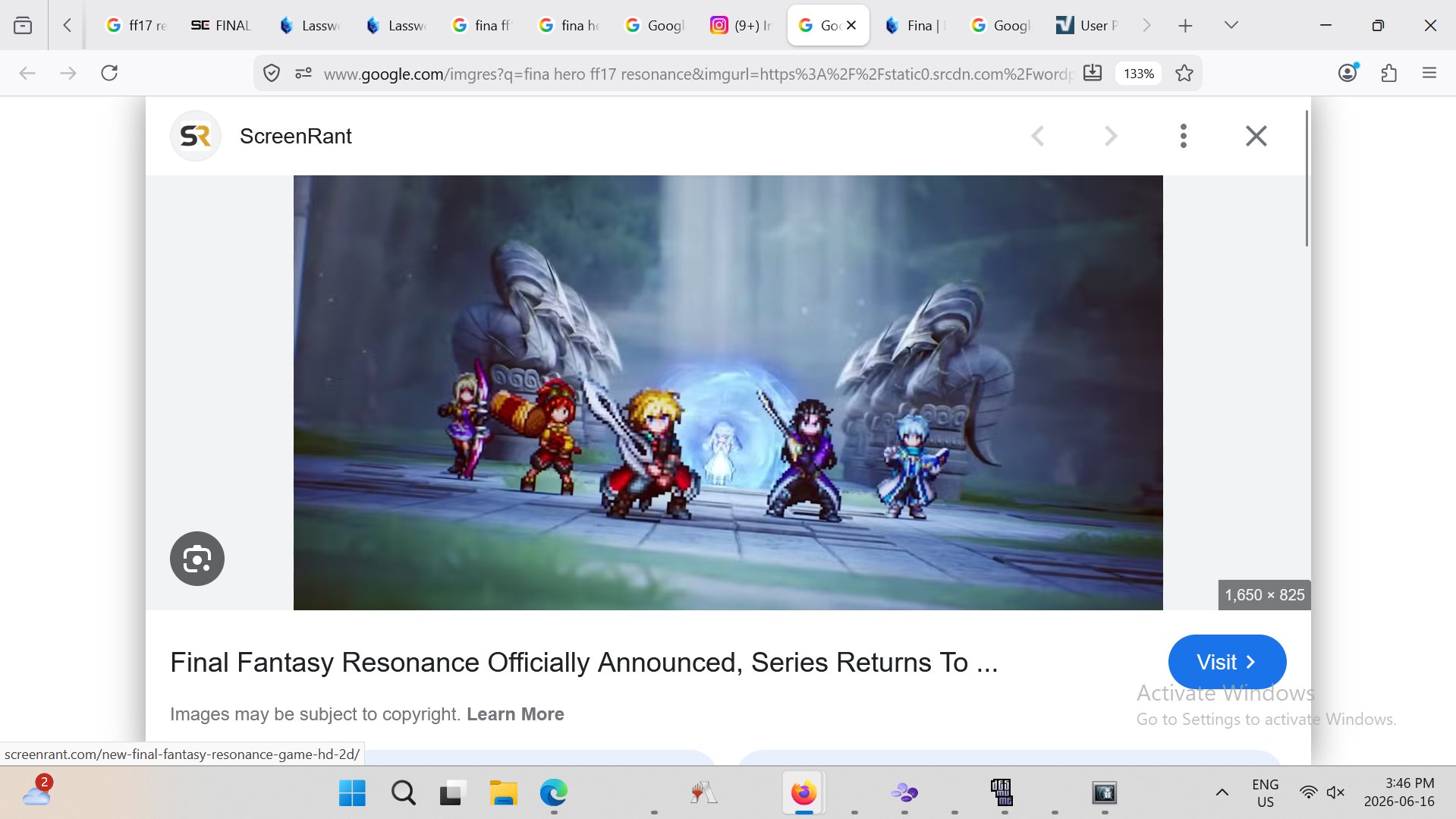Close the ScreenRant image preview panel

(1256, 136)
